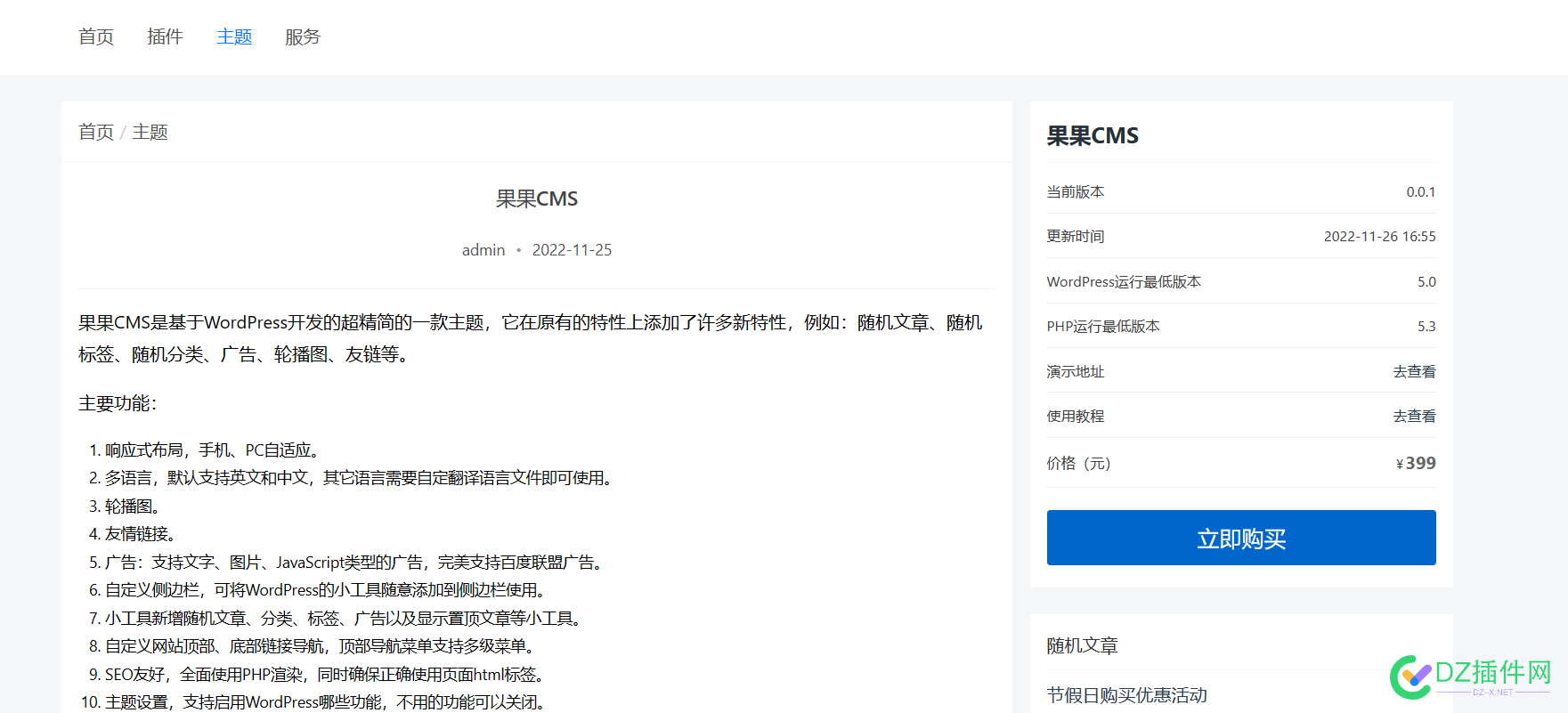
Task: Click the 去查看 link for 使用教程
Action: (x=1414, y=416)
